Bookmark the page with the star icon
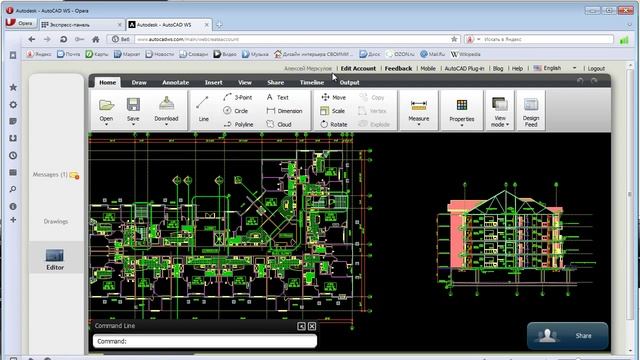This screenshot has width=640, height=360. tap(454, 39)
